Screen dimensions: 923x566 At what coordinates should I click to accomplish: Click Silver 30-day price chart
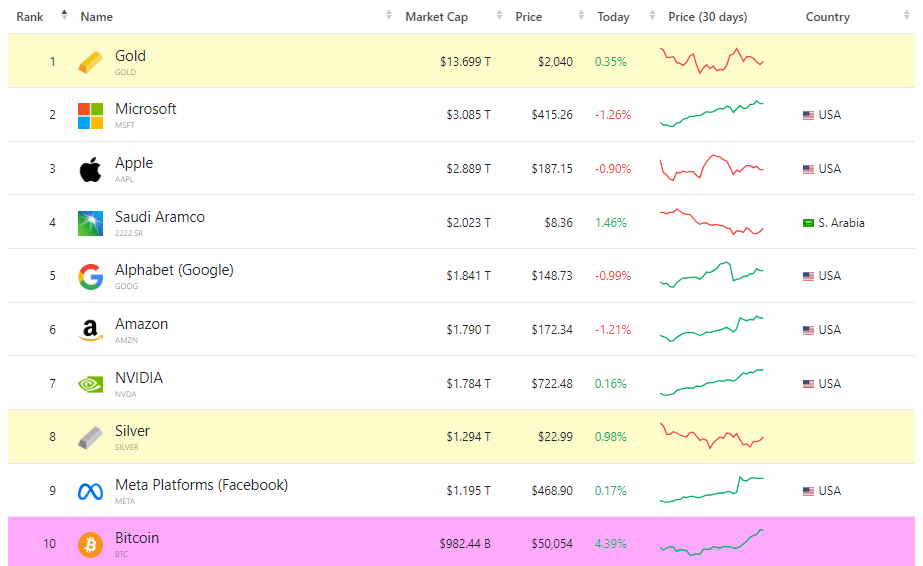tap(712, 436)
